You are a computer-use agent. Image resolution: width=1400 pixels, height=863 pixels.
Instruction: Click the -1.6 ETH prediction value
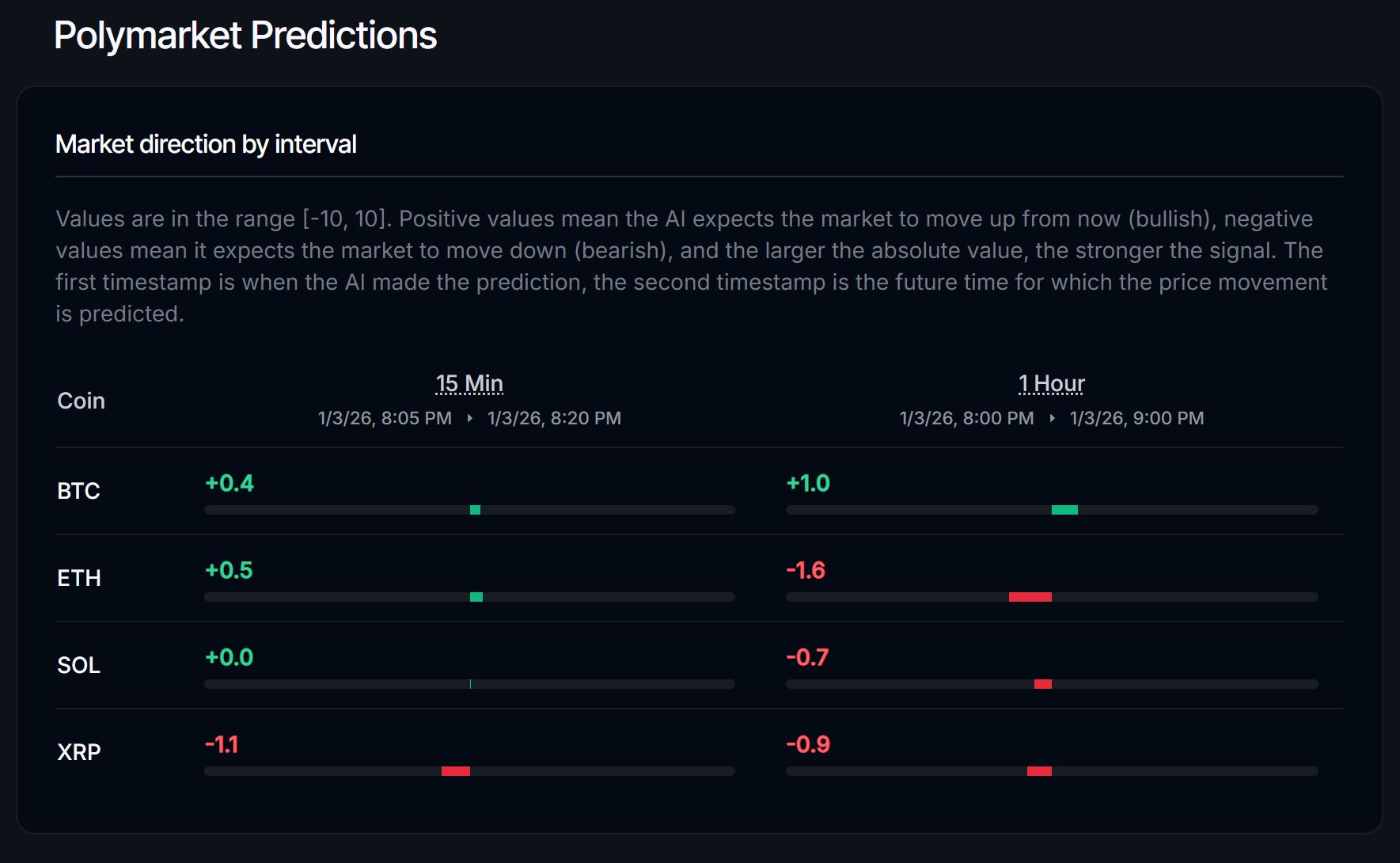[x=806, y=570]
